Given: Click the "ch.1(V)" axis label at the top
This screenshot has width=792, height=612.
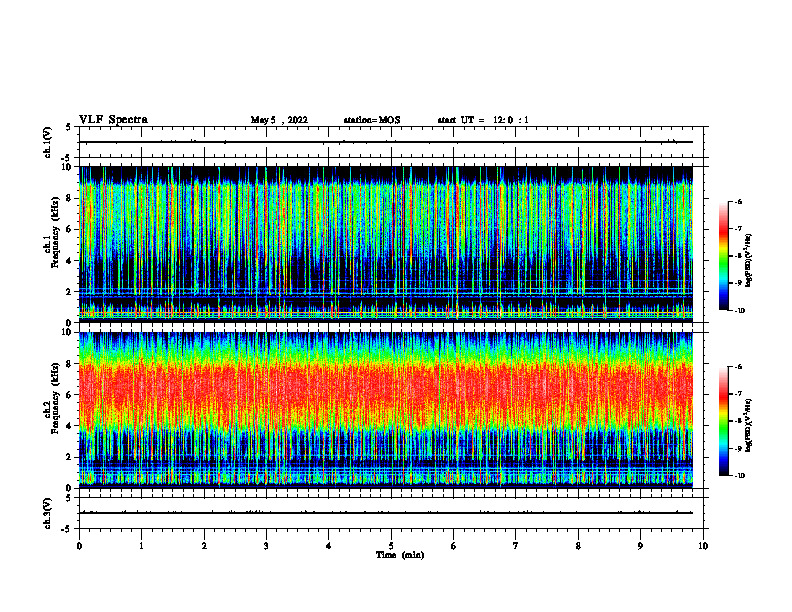Looking at the screenshot, I should 48,142.
